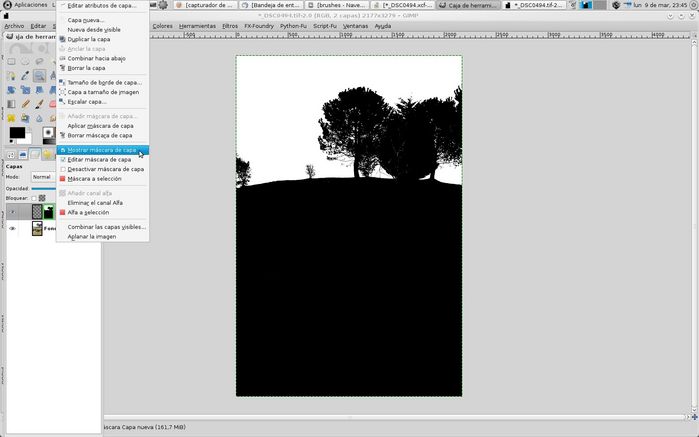
Task: Choose 'Combinar las capas visibles...' entry
Action: tap(103, 227)
